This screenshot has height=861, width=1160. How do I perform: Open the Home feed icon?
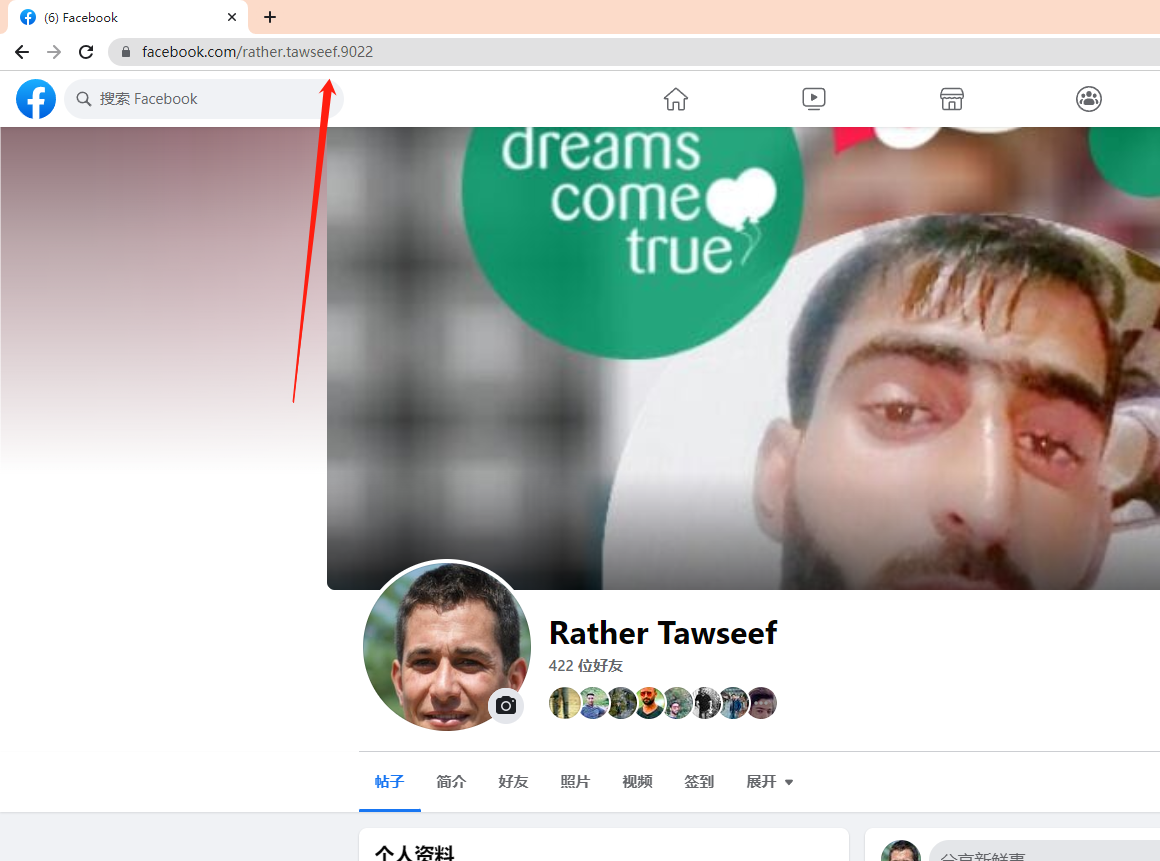(676, 99)
